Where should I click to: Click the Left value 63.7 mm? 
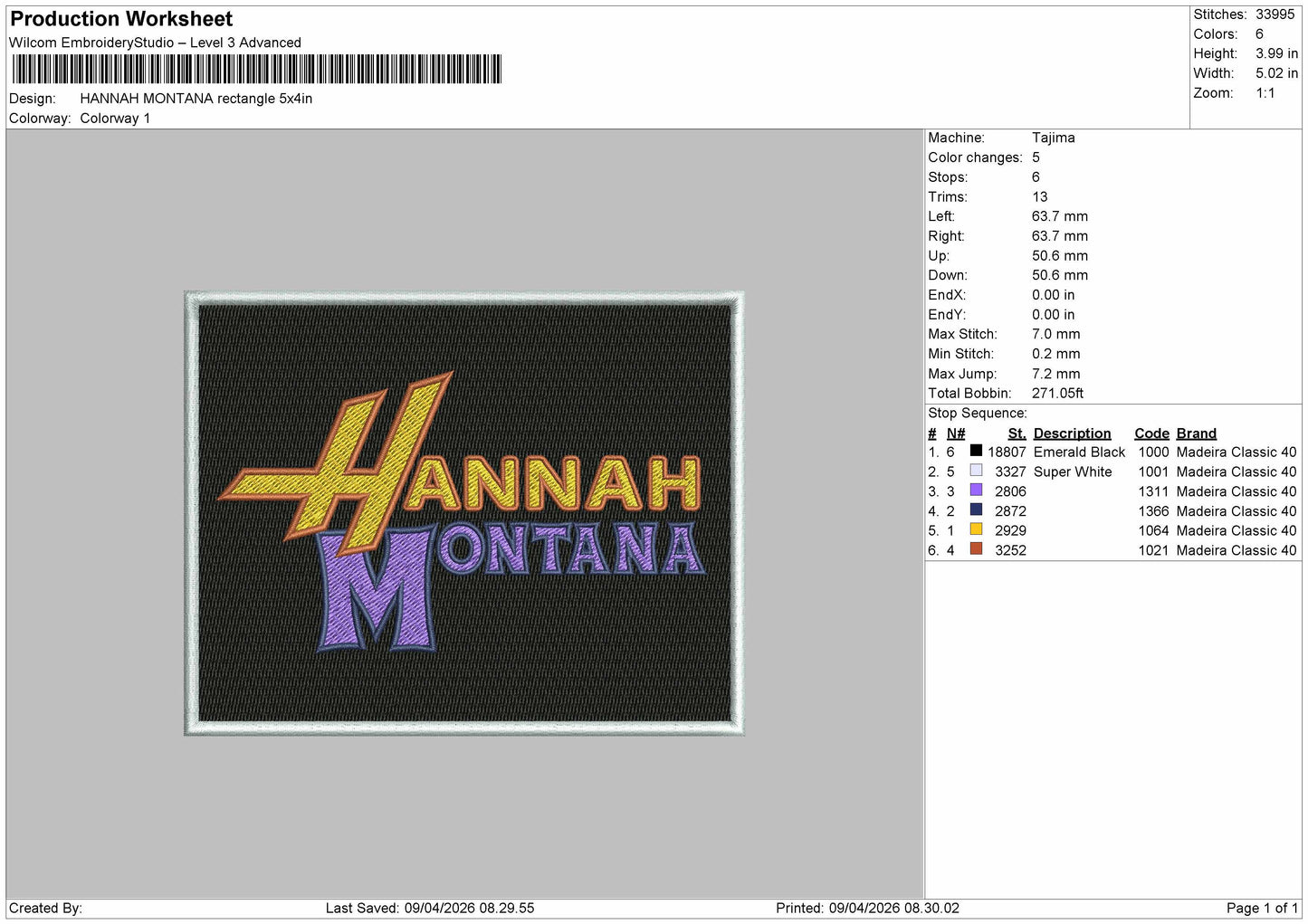click(x=1060, y=216)
